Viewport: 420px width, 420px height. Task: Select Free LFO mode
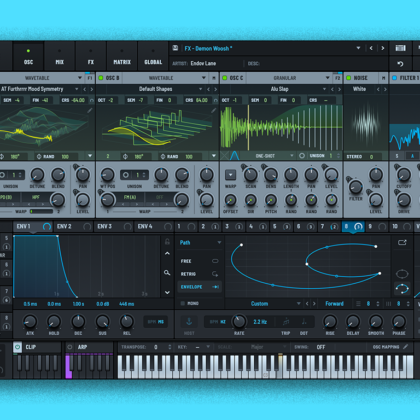click(x=199, y=261)
